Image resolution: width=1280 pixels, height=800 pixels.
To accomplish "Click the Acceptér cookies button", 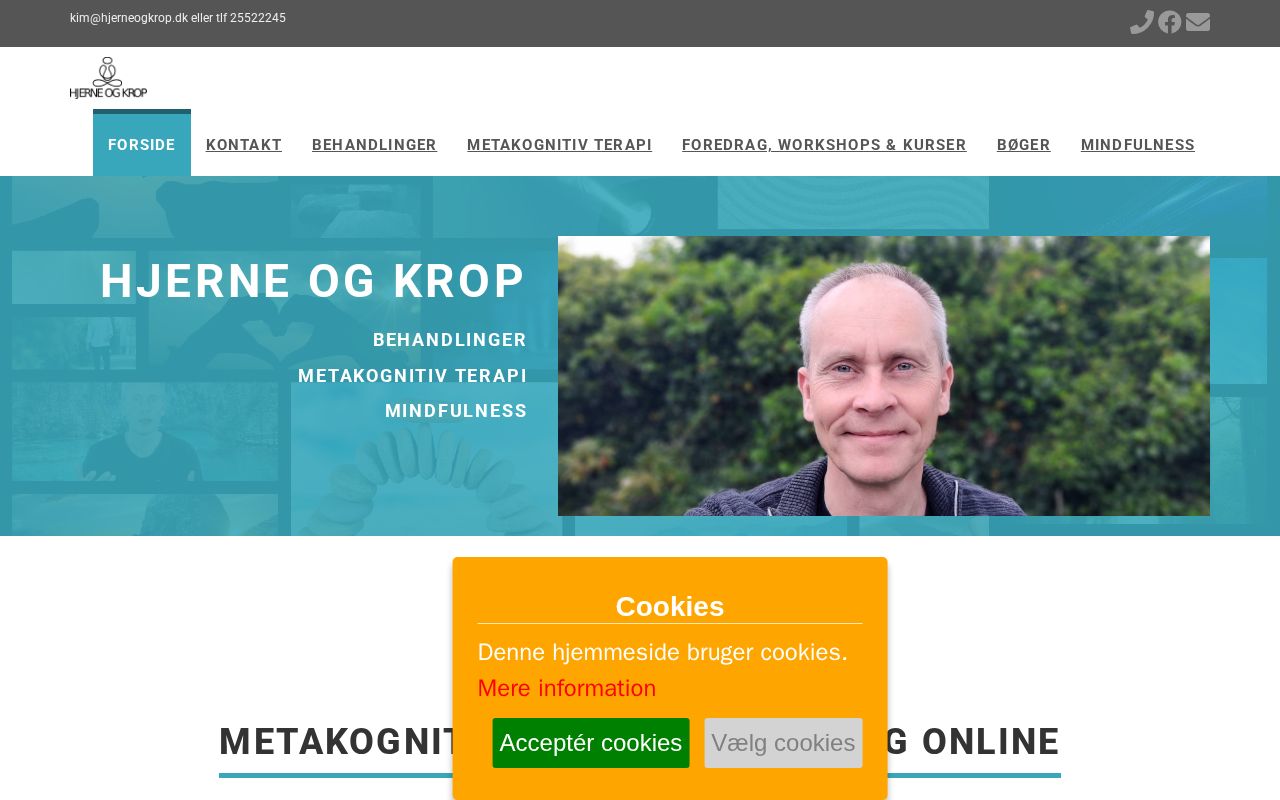I will point(591,743).
